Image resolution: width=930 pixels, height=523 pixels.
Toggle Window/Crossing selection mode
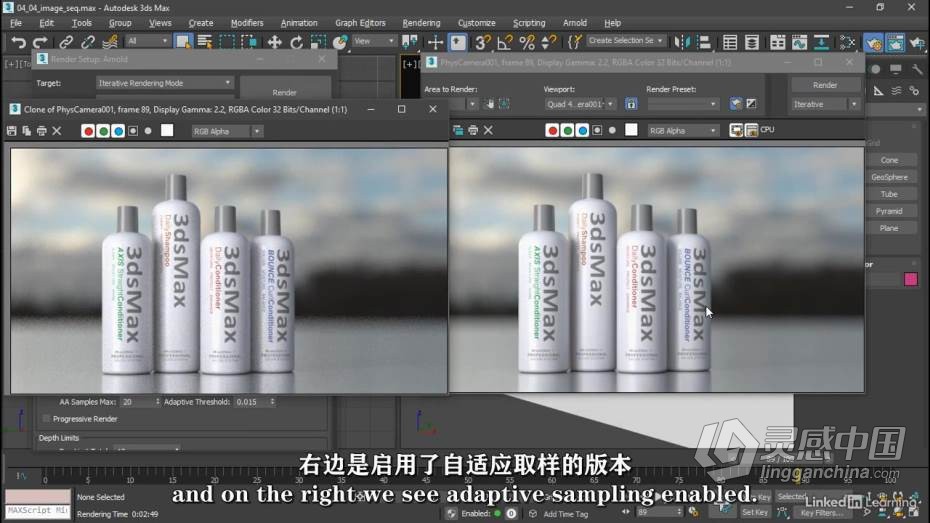pos(249,42)
